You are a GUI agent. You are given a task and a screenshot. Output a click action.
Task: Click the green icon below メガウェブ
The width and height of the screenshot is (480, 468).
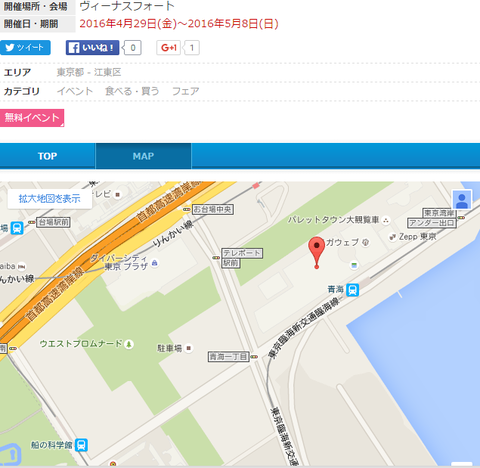pos(354,266)
